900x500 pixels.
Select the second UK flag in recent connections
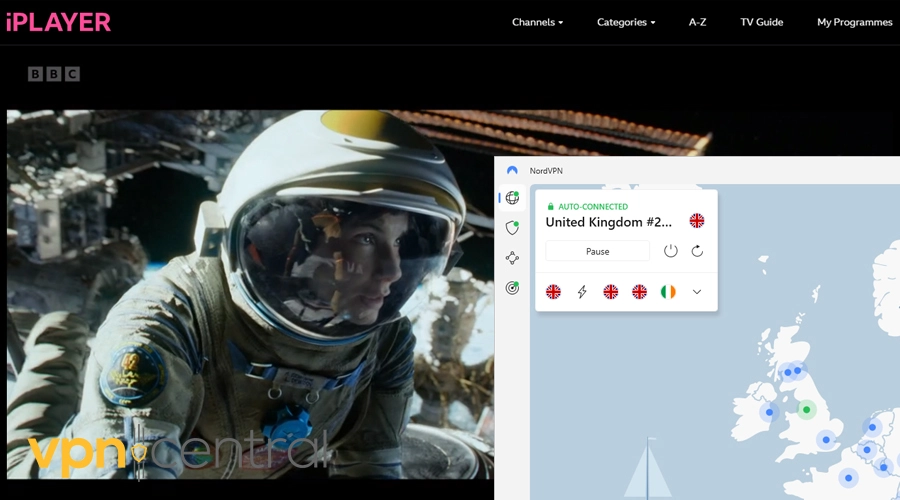611,292
